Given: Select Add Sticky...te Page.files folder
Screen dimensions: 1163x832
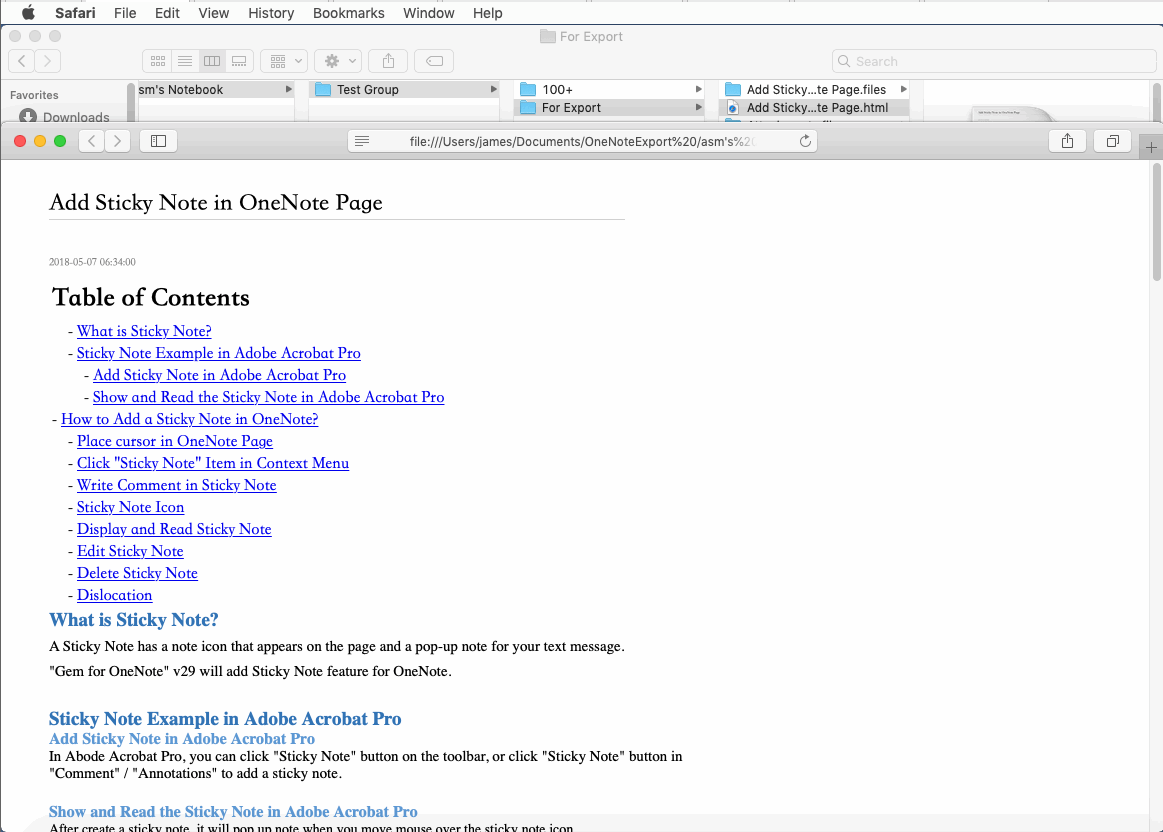Looking at the screenshot, I should click(x=814, y=89).
